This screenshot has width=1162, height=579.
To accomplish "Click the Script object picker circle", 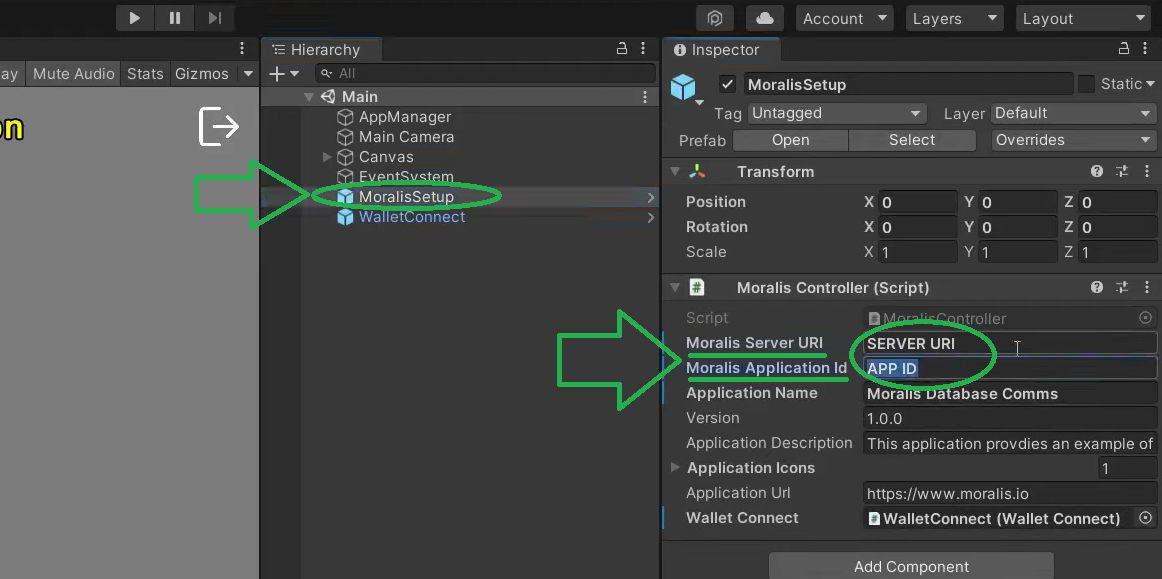I will (x=1145, y=318).
